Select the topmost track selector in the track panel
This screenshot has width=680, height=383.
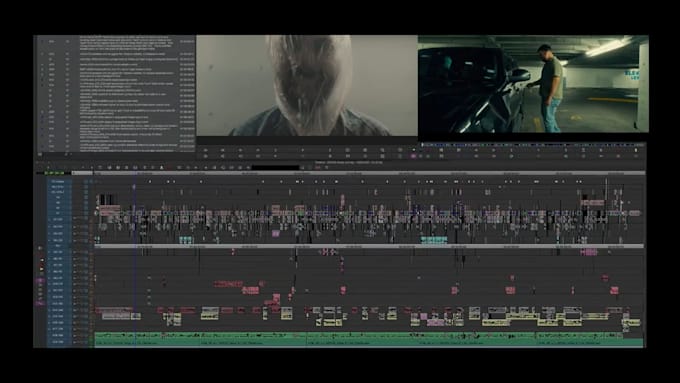point(58,181)
